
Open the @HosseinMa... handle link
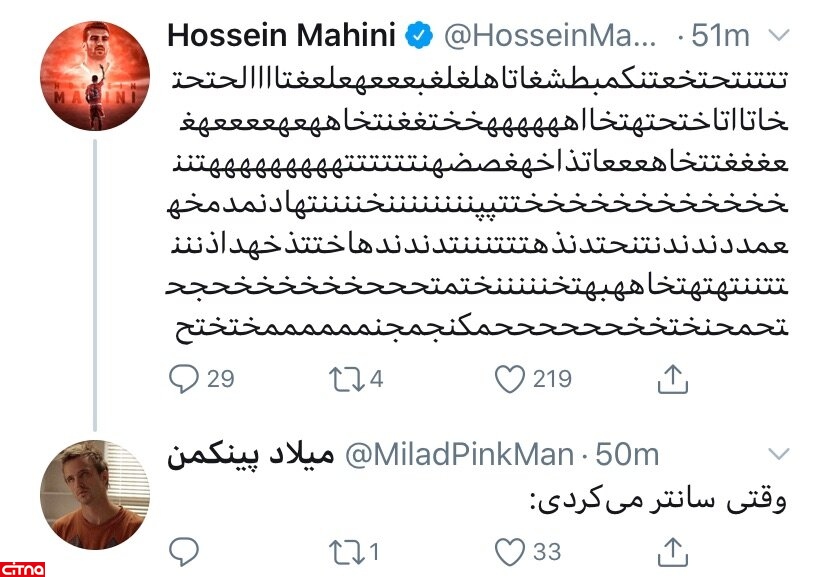[553, 36]
